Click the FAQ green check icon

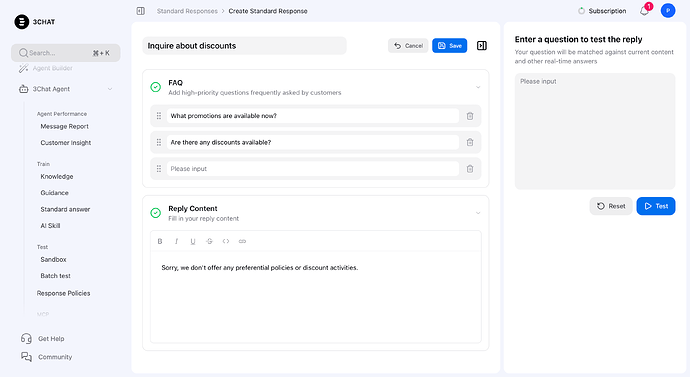(x=155, y=87)
